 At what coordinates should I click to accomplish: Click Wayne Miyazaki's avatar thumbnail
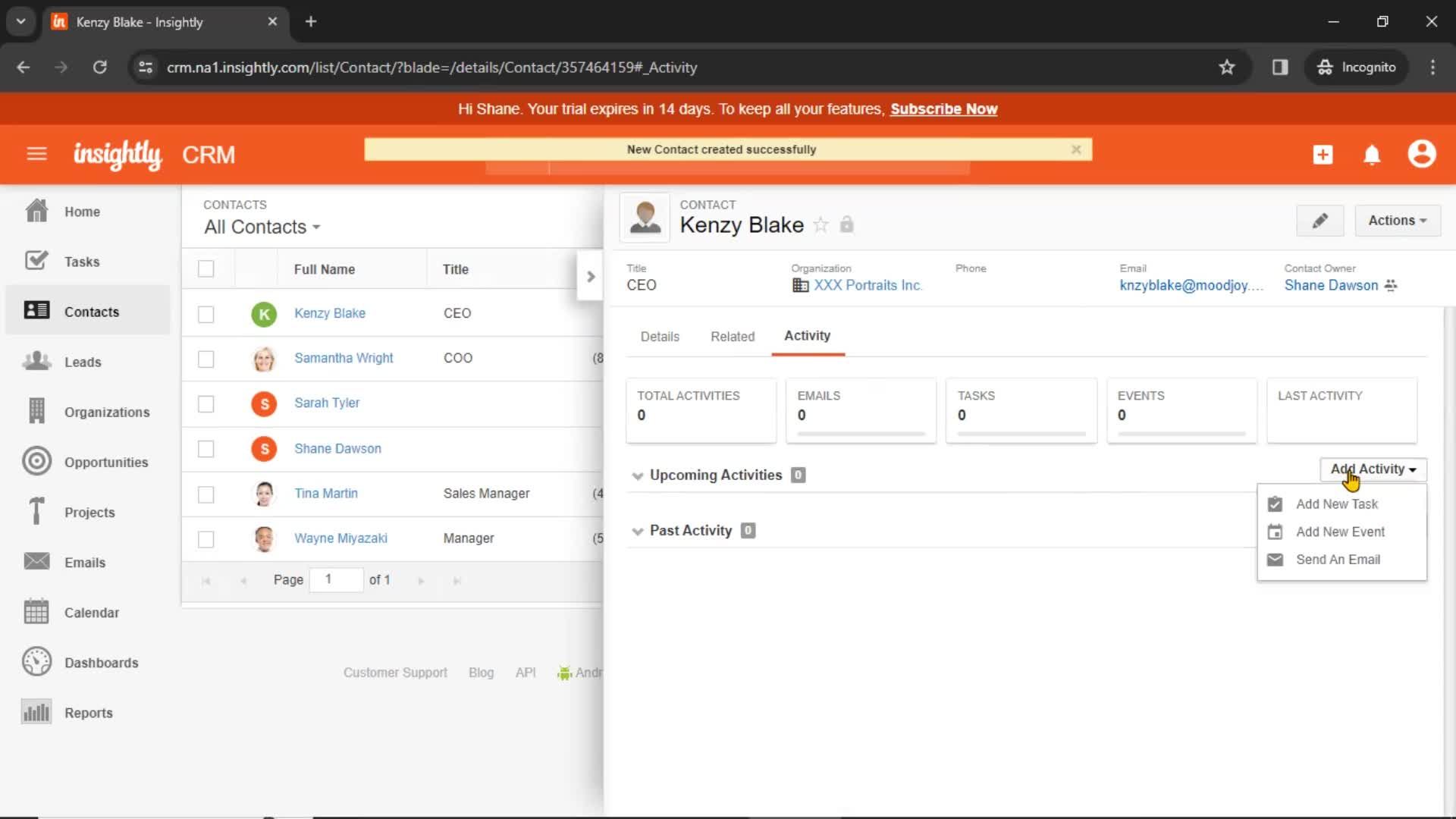[x=264, y=539]
